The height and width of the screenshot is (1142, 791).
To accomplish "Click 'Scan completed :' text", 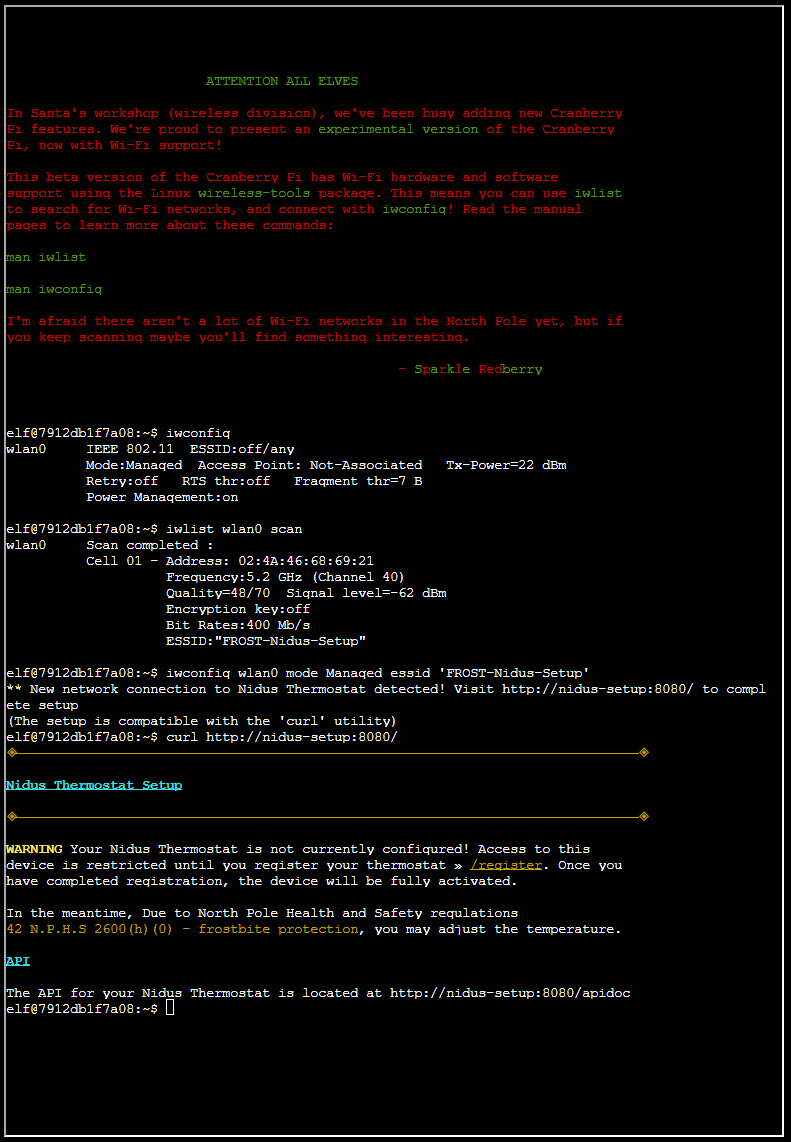I will point(150,546).
